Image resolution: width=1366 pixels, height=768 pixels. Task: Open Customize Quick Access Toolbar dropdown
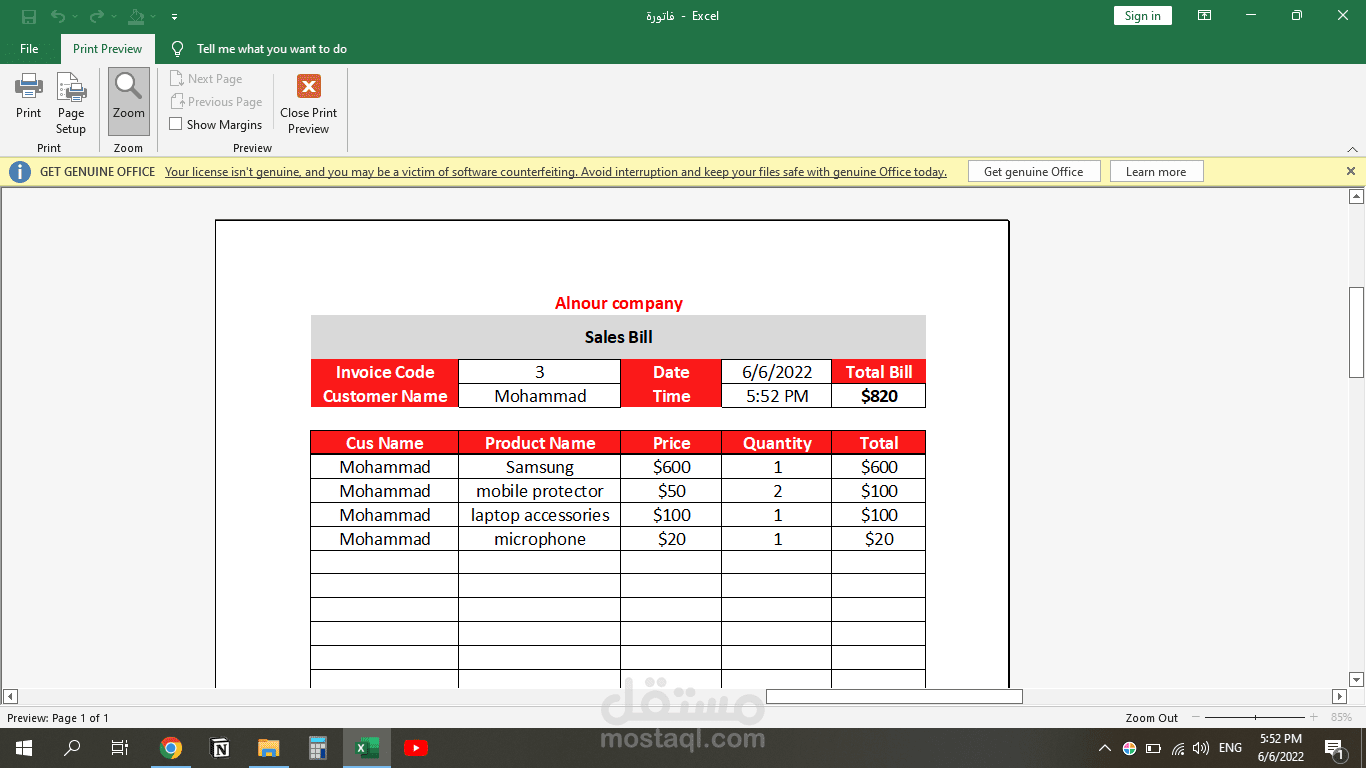(x=175, y=17)
